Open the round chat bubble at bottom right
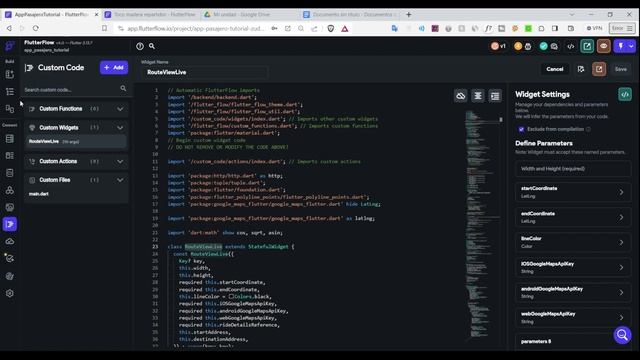 (622, 335)
